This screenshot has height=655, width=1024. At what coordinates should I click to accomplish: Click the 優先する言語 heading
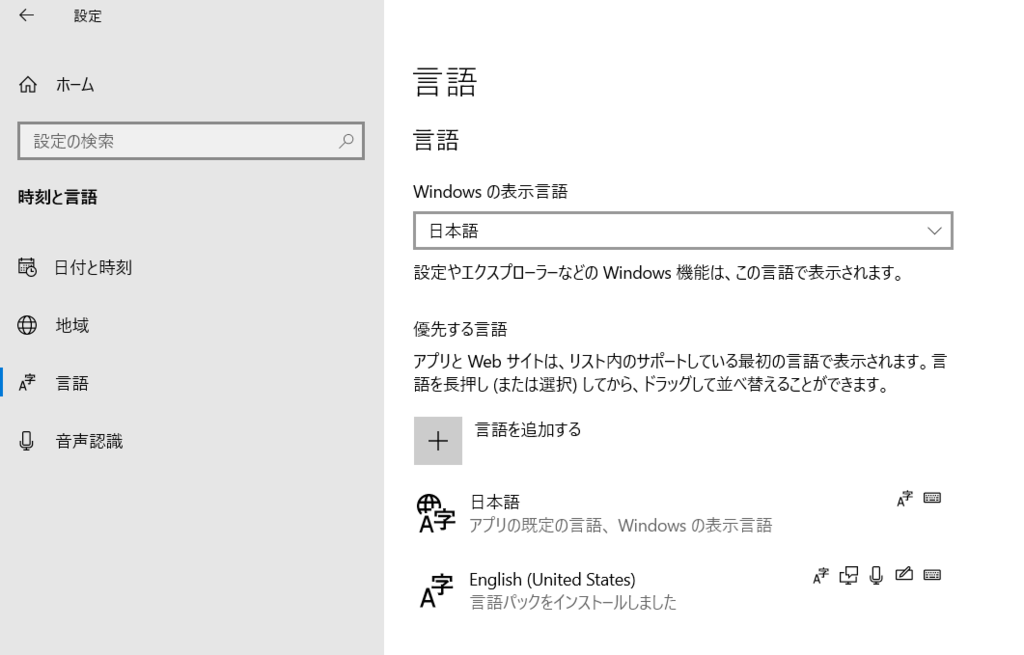[460, 329]
